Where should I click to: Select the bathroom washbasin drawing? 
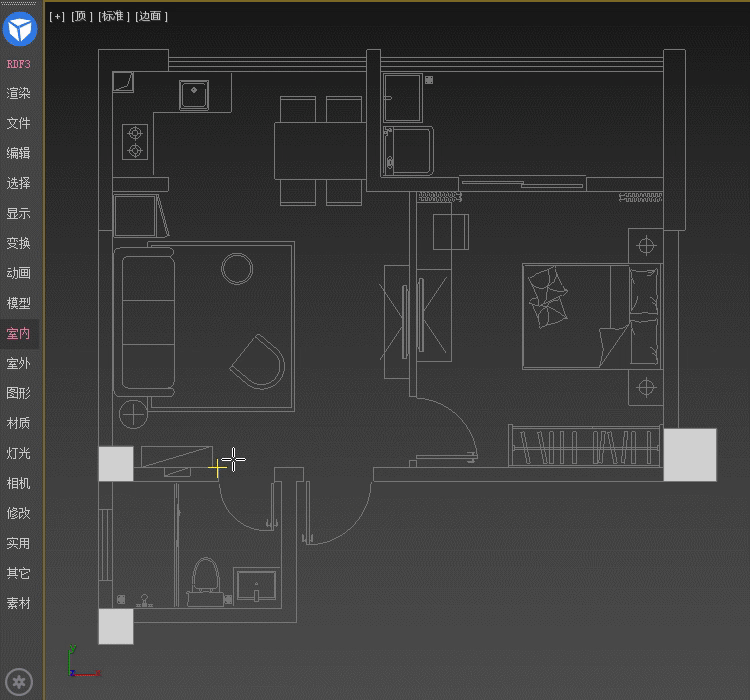pos(256,585)
